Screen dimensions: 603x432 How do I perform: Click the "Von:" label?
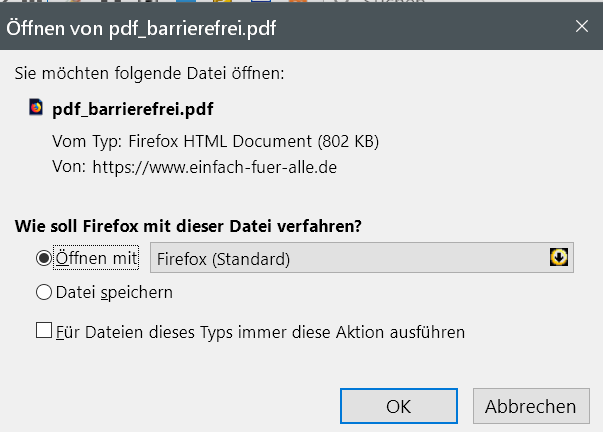coord(69,167)
